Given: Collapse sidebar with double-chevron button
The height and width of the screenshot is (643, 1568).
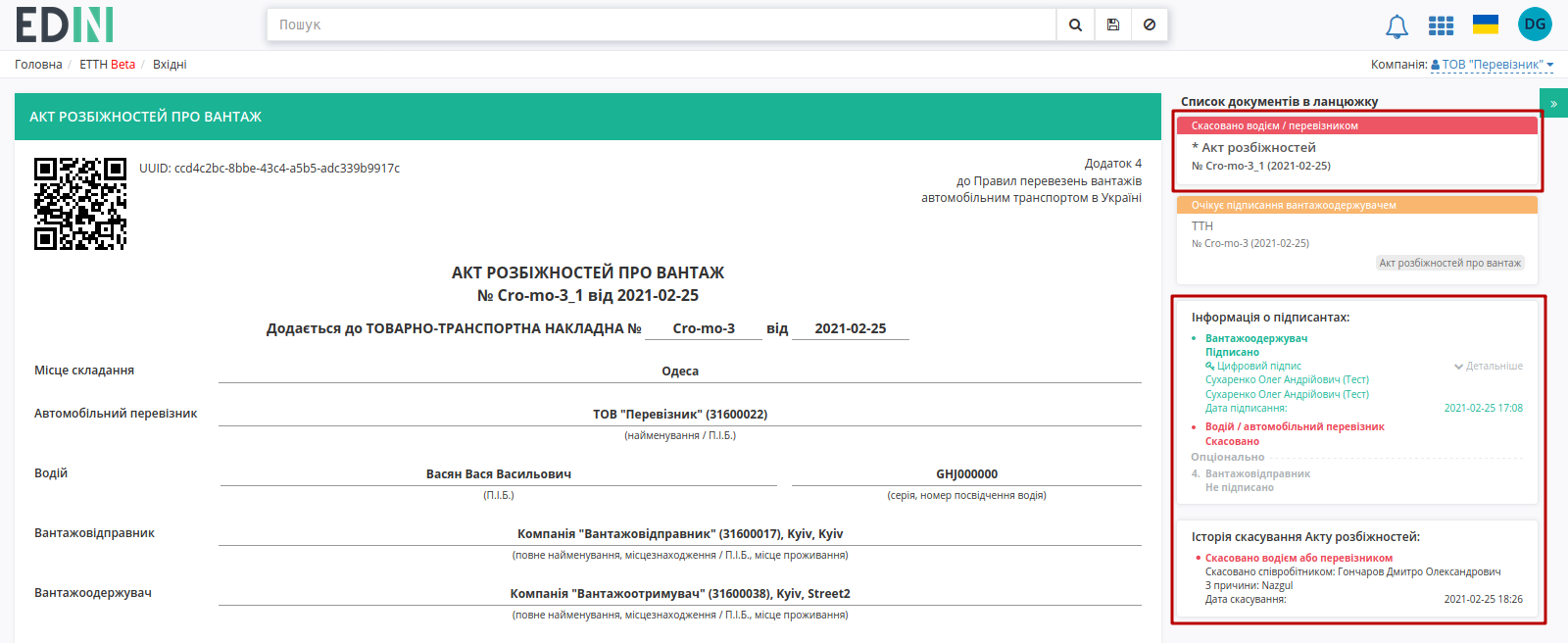Looking at the screenshot, I should tap(1553, 103).
